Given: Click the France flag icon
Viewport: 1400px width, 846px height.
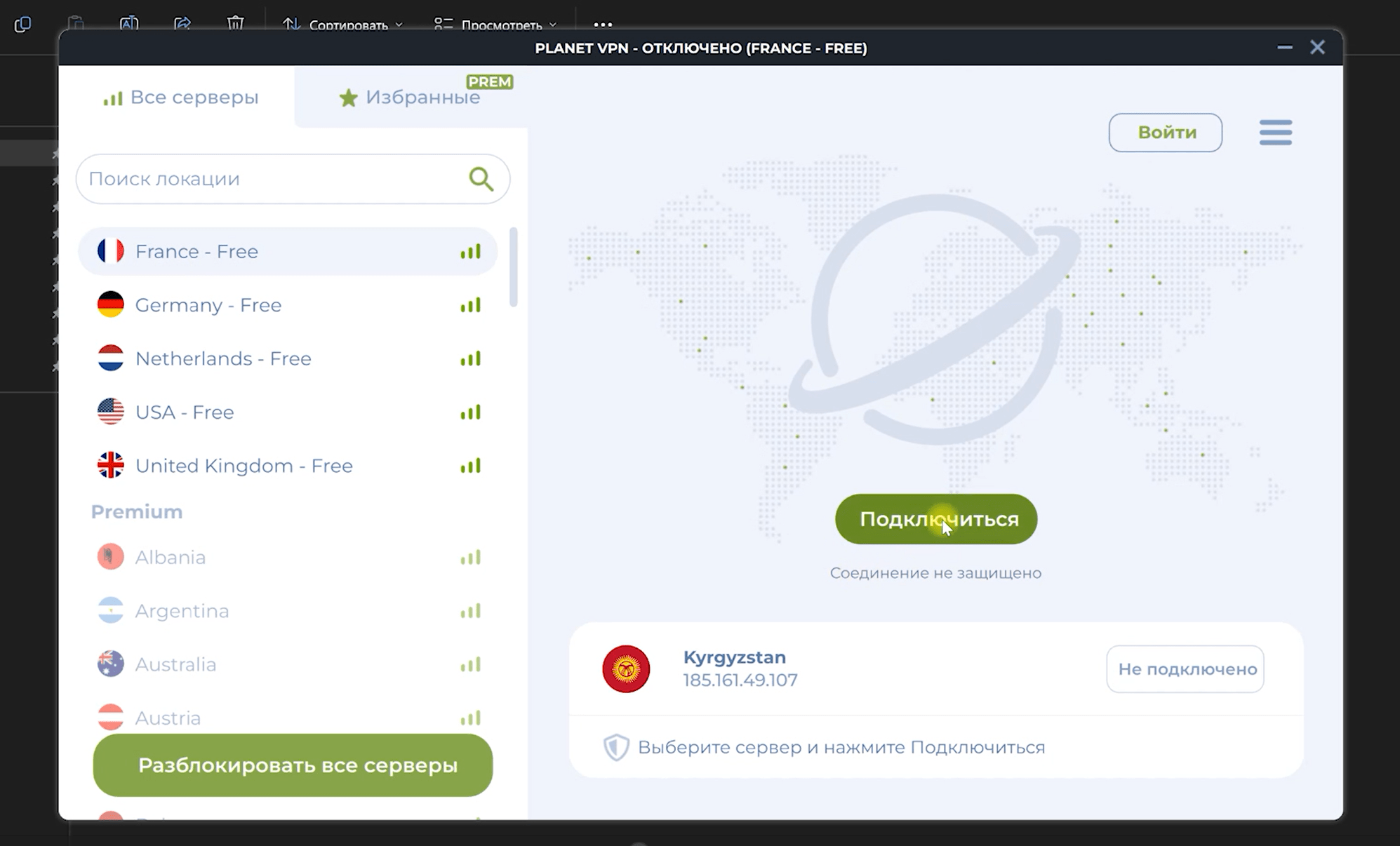Looking at the screenshot, I should [110, 251].
